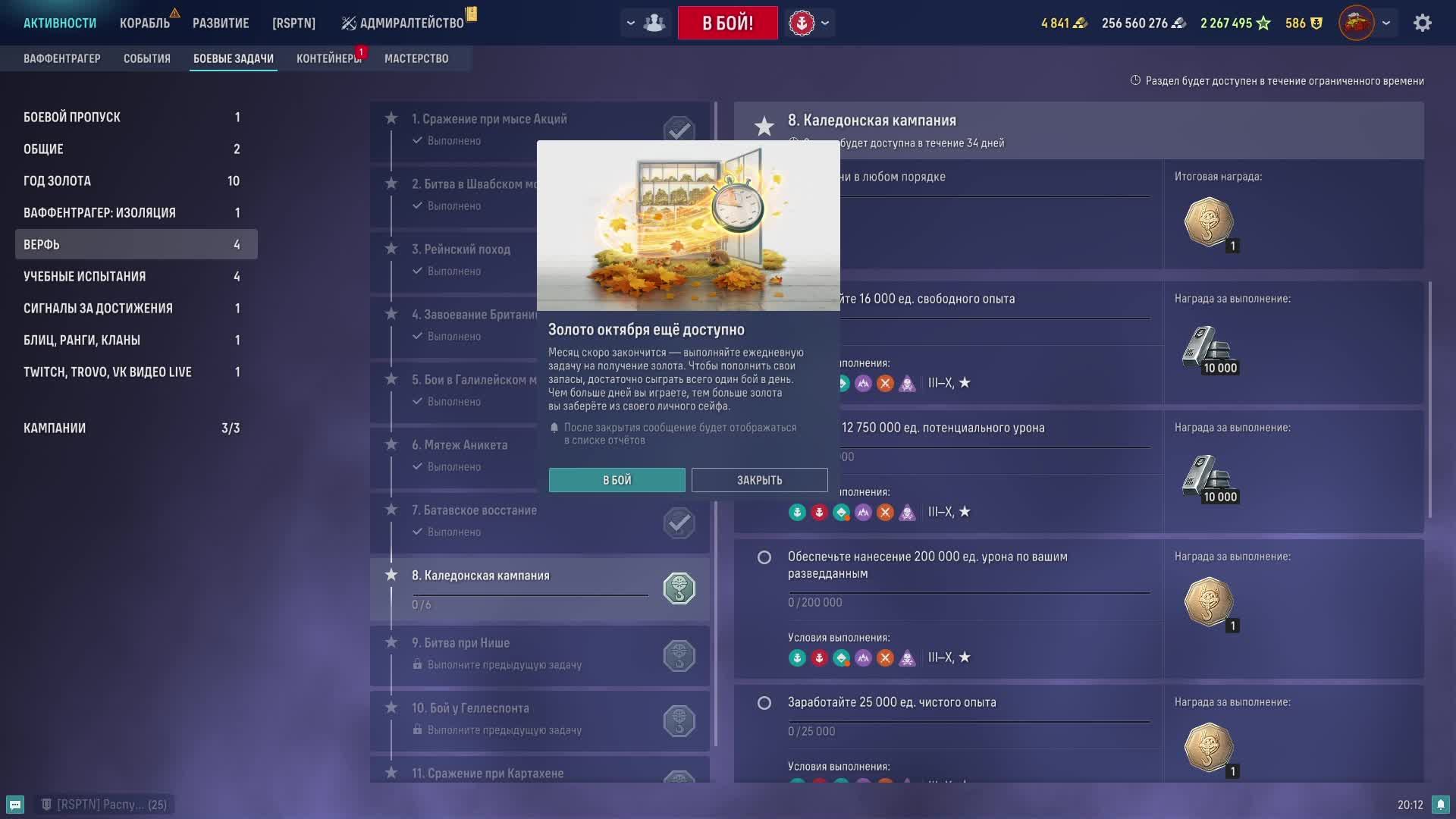1456x819 pixels.
Task: Click the Закрыть button in popup
Action: pyautogui.click(x=759, y=480)
